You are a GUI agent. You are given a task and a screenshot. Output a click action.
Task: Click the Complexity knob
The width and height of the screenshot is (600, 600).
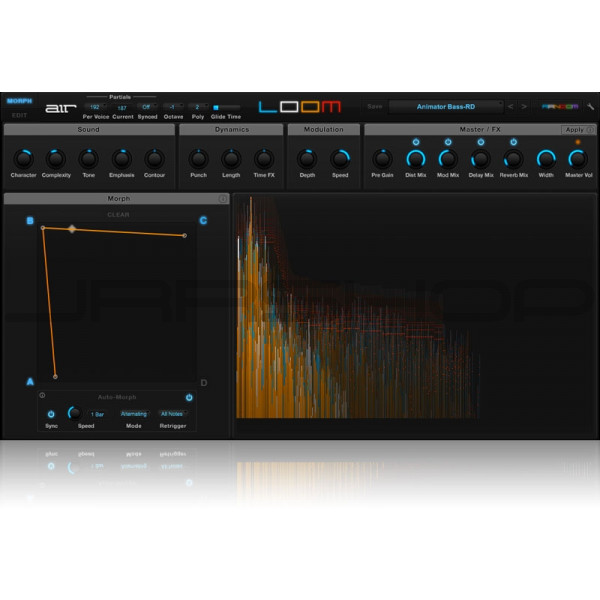coord(56,159)
